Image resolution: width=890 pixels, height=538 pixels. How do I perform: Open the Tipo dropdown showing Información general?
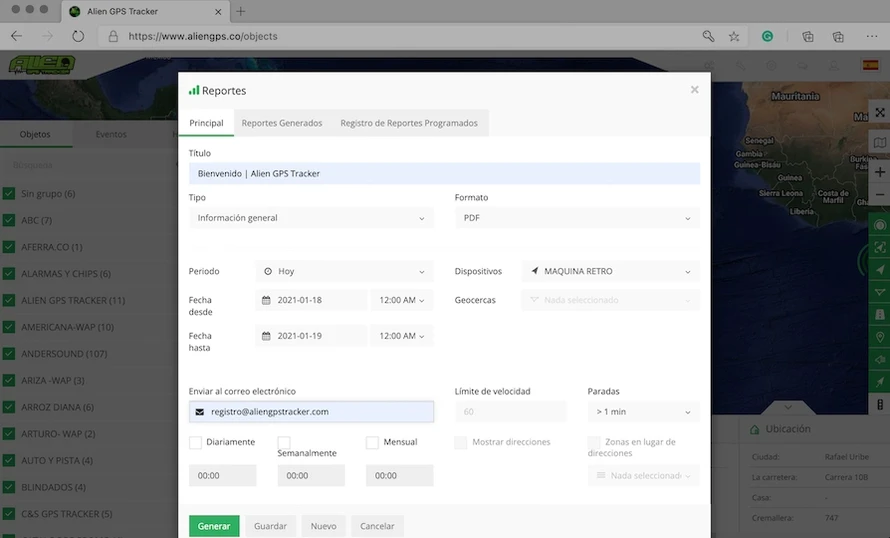[x=311, y=218]
